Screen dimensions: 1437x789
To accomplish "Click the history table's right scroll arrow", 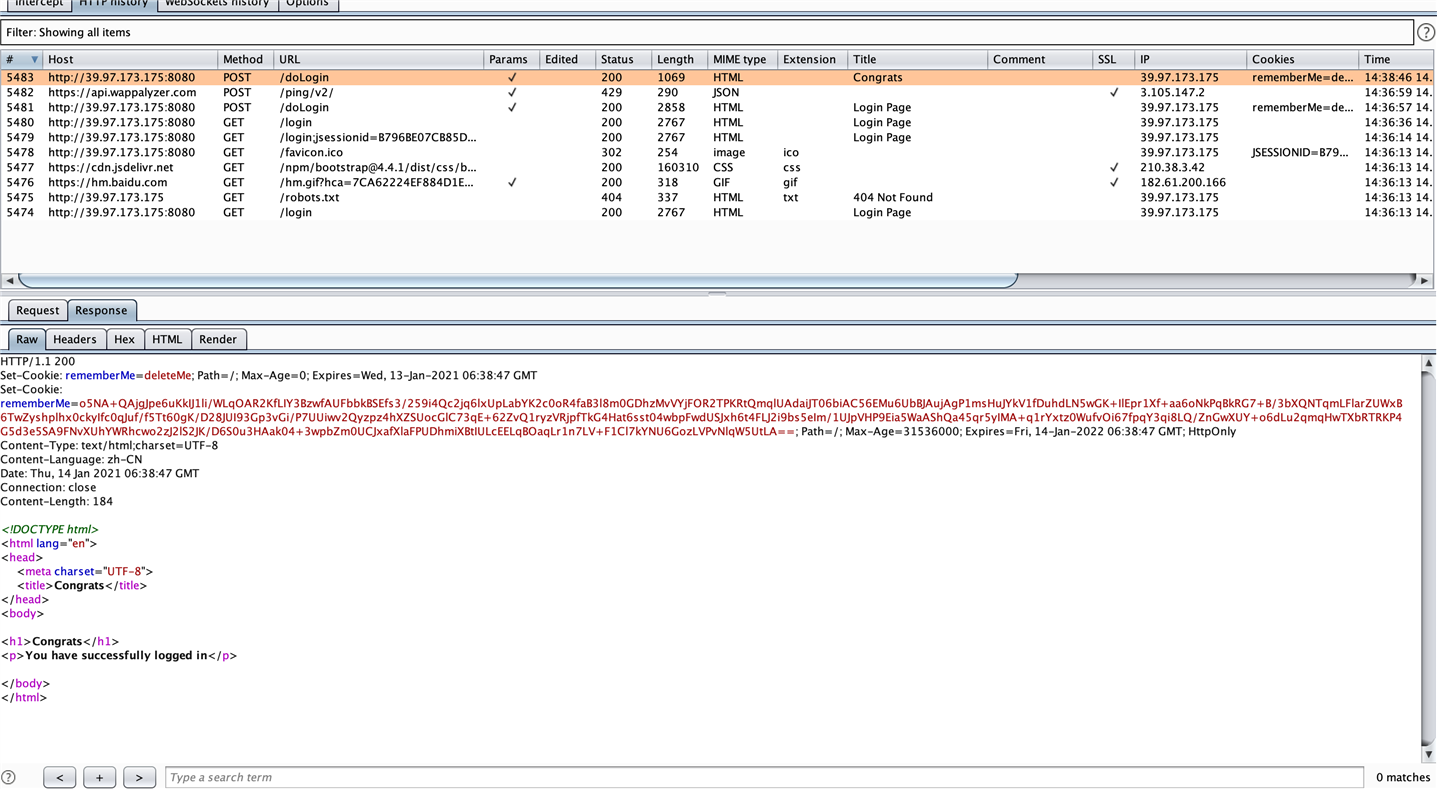I will [1425, 281].
